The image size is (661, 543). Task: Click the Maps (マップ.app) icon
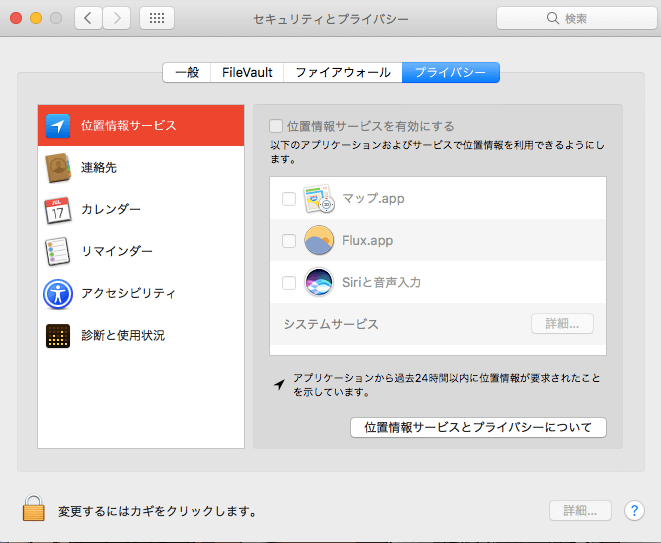point(319,199)
